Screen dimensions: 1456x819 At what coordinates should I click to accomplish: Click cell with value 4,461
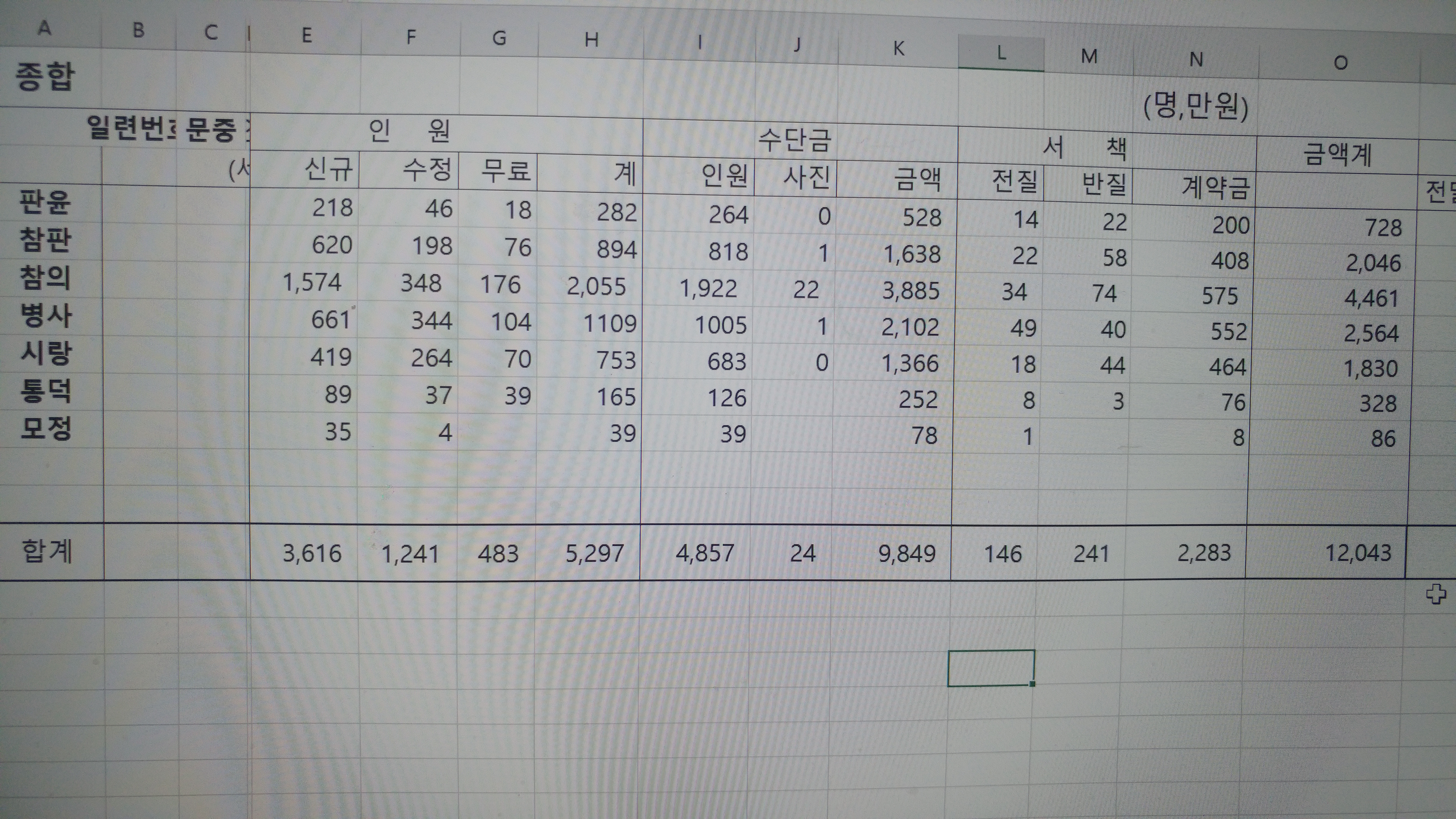1372,298
